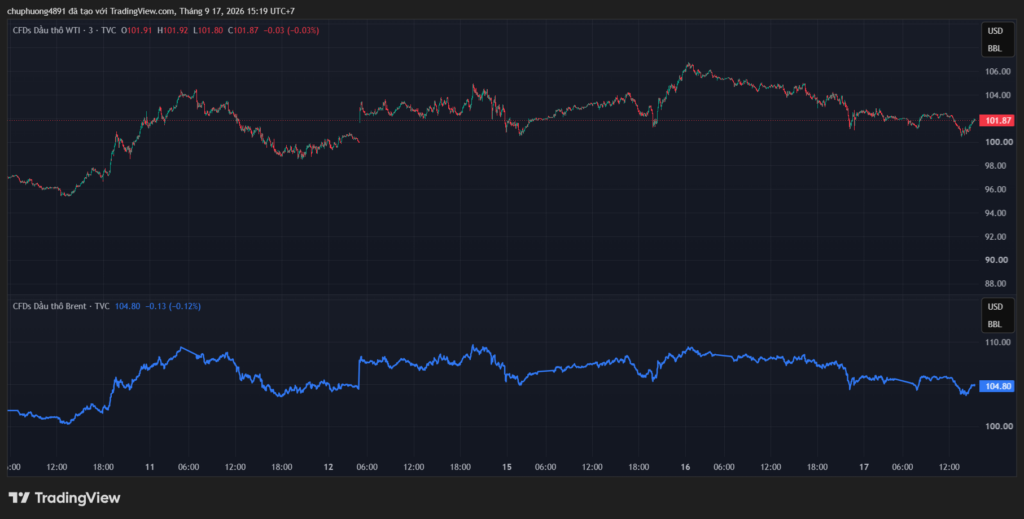Click the Brent change value −0.13 (−0.12%)
Screen dimensions: 1024x519
tap(172, 306)
